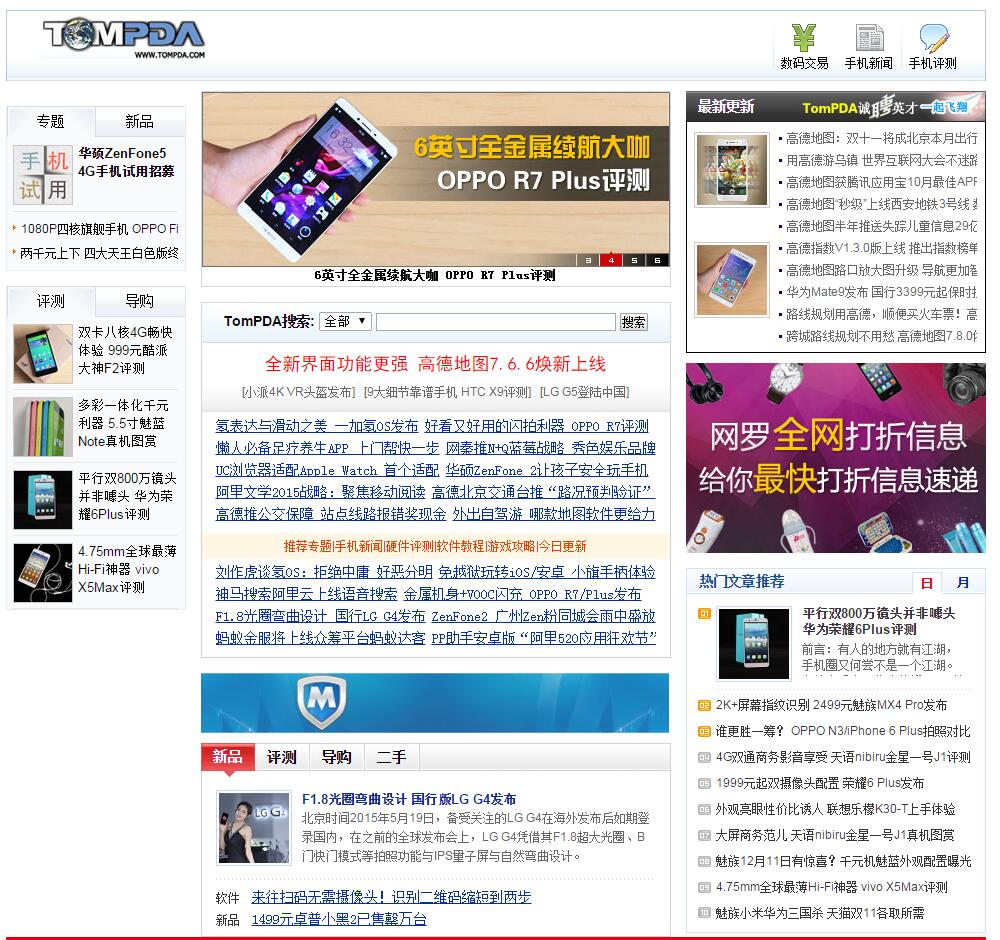Open 刘作虎谈氢OS link
Viewport: 1000px width, 940px height.
click(324, 573)
